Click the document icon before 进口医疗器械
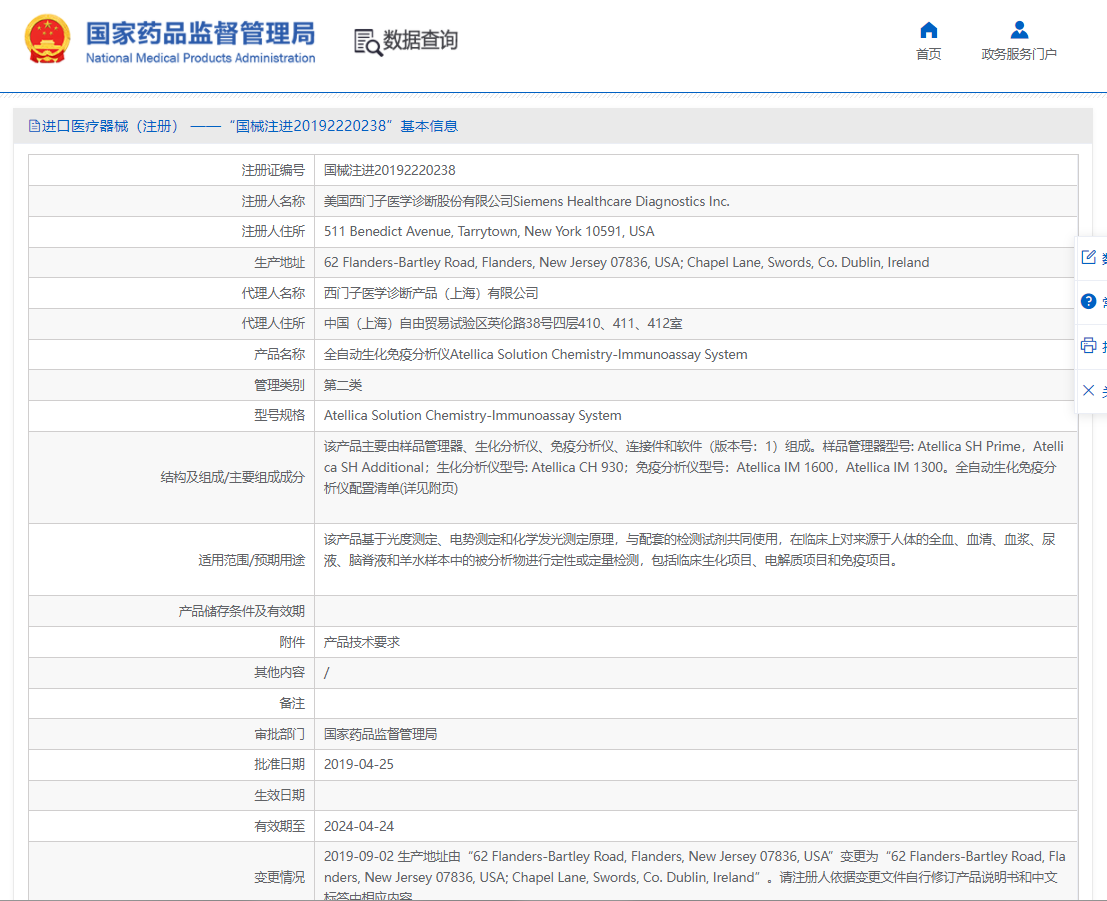Screen dimensions: 1107x901 click(x=34, y=126)
